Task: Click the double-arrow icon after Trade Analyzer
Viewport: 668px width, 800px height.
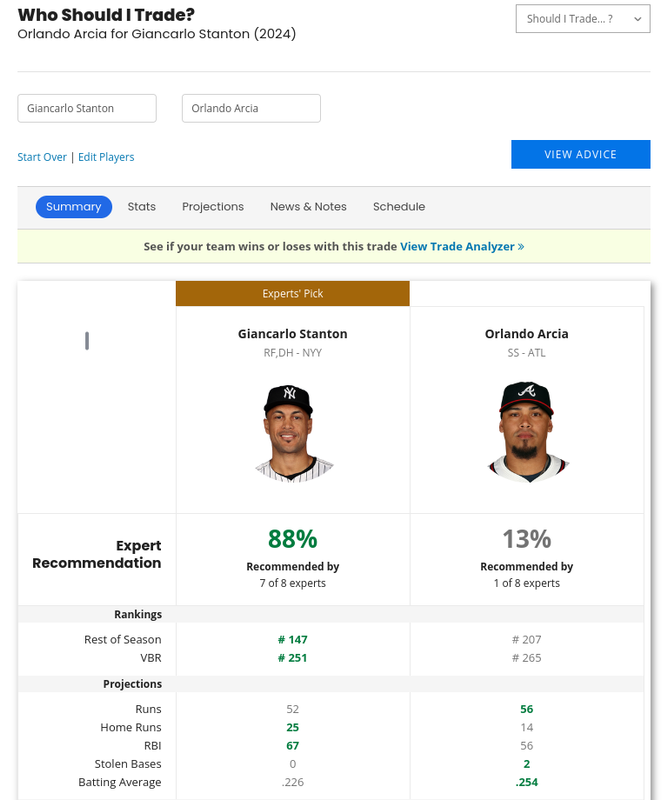Action: click(521, 247)
